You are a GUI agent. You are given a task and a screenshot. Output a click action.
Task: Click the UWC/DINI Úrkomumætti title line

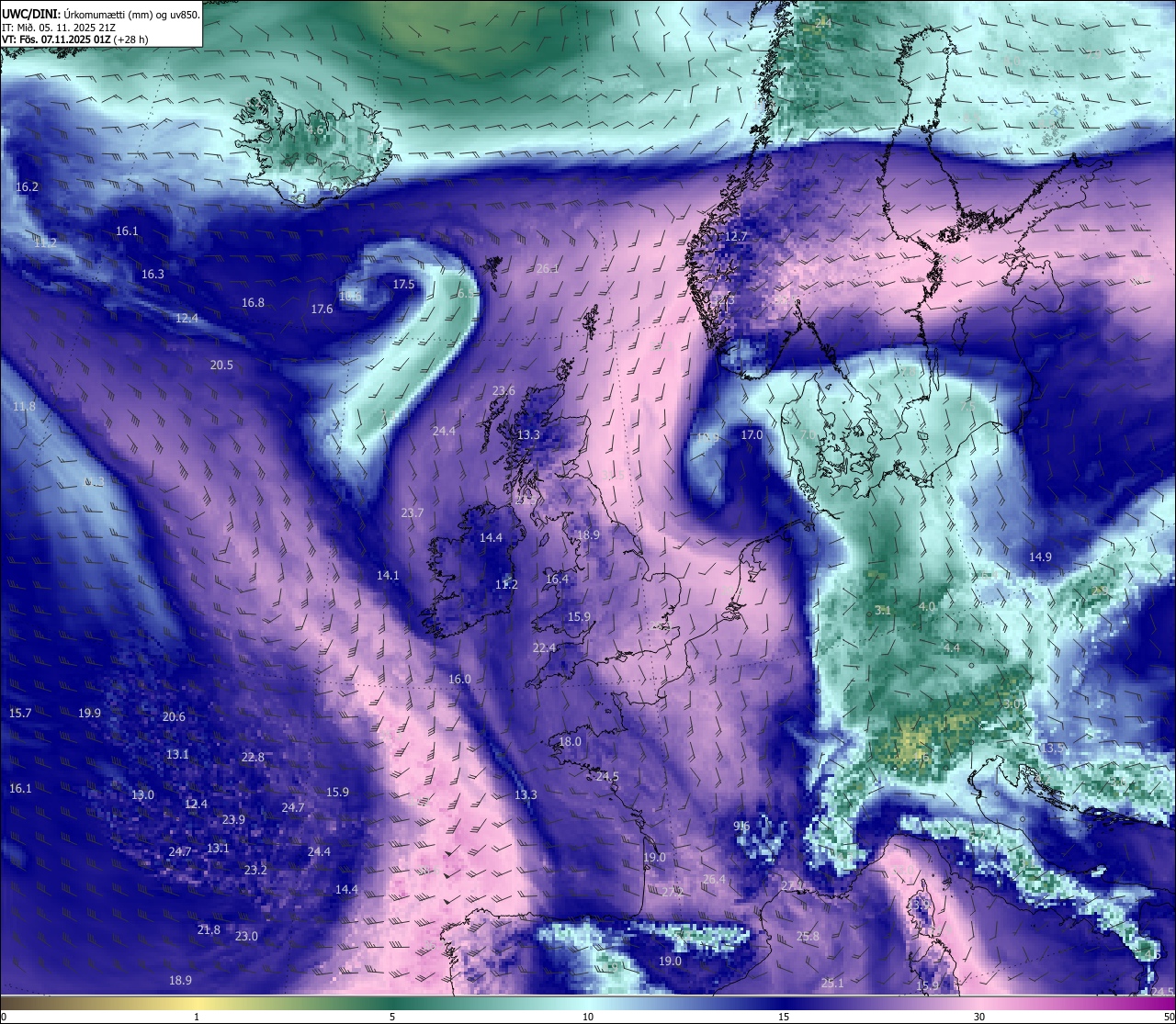click(101, 14)
